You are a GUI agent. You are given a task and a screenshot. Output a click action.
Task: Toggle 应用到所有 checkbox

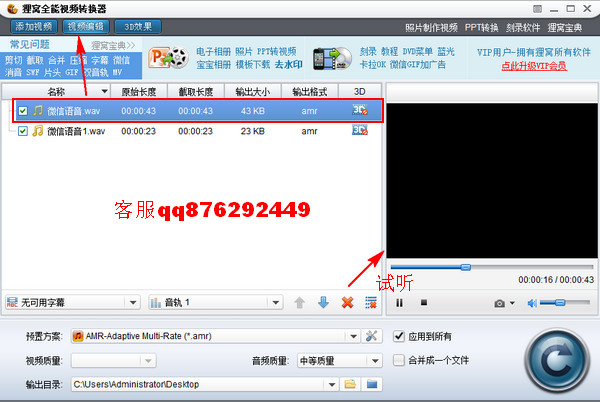pyautogui.click(x=399, y=336)
